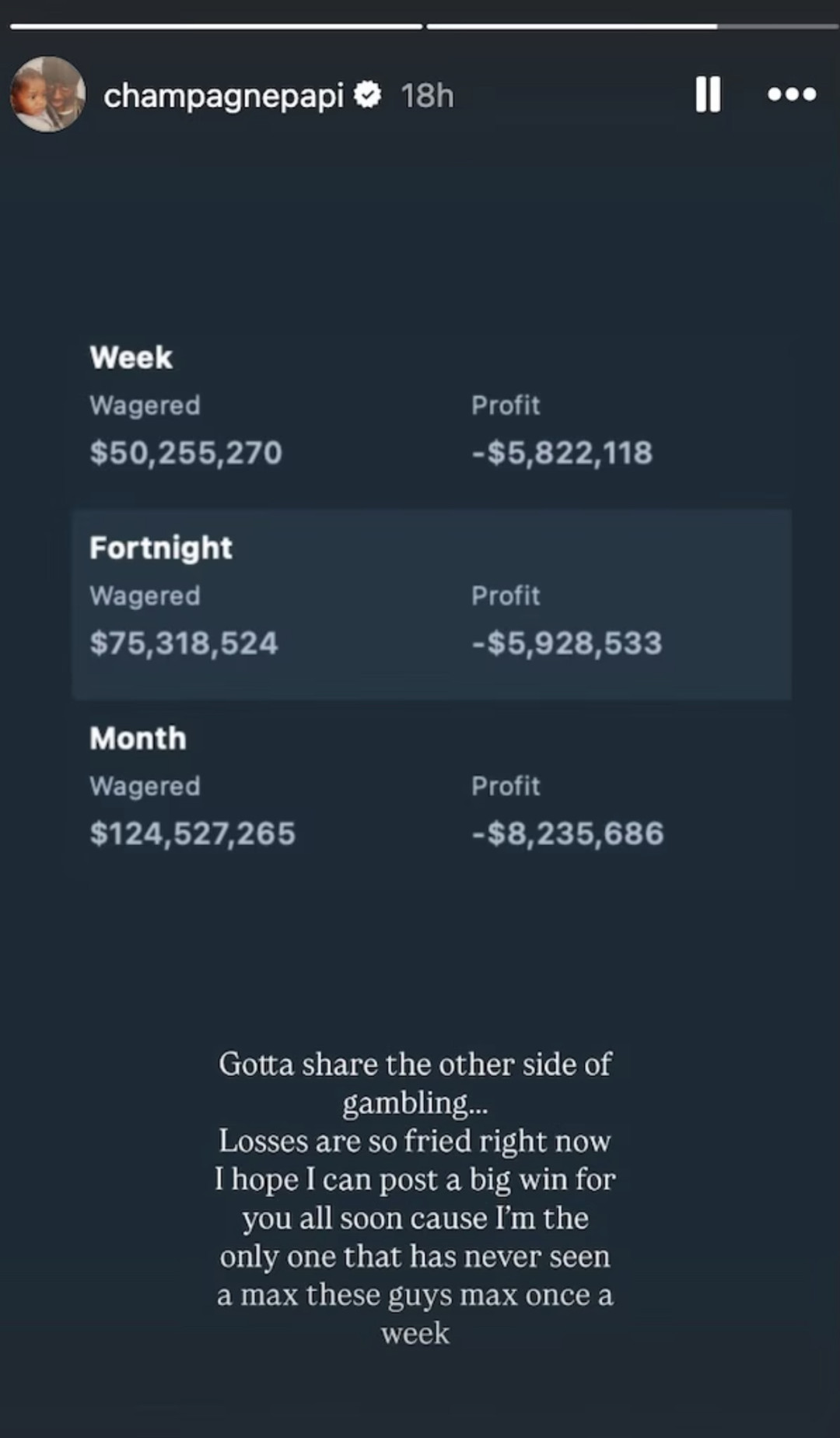Click the Month wagered amount $124,527,265
This screenshot has height=1438, width=840.
click(192, 834)
